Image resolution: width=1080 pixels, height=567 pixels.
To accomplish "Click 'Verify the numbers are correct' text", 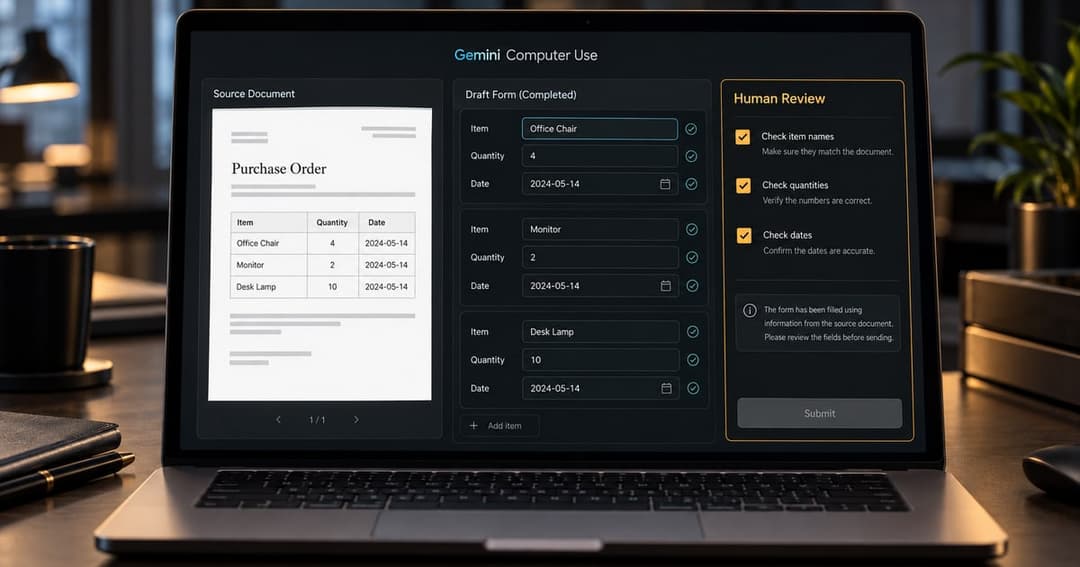I will tap(817, 200).
